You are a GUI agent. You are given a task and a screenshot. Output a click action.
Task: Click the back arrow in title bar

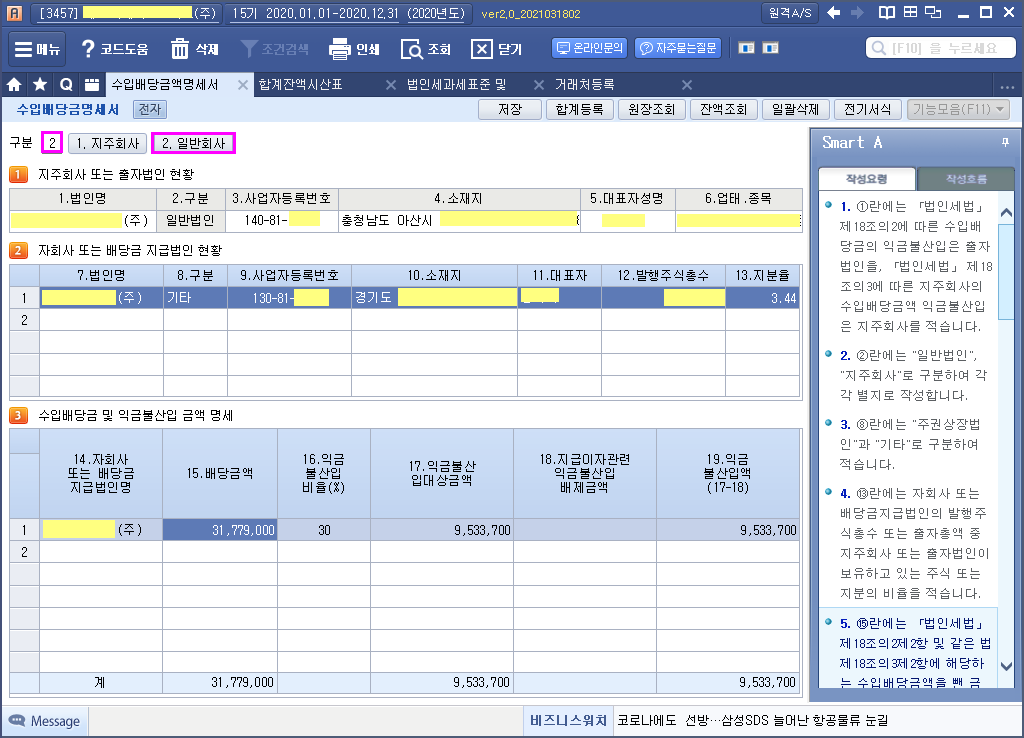[833, 12]
